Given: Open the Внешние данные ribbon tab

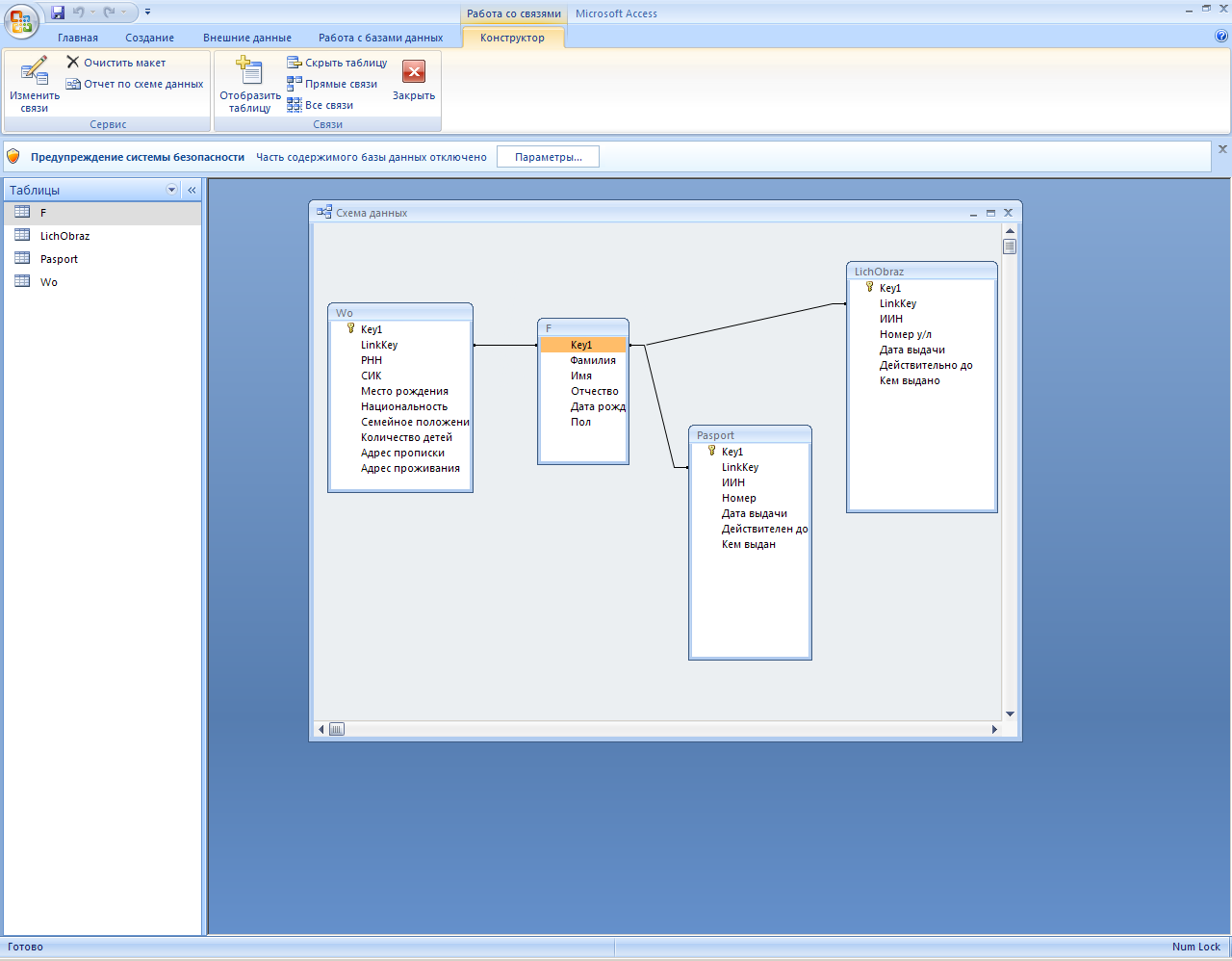Looking at the screenshot, I should (x=246, y=38).
